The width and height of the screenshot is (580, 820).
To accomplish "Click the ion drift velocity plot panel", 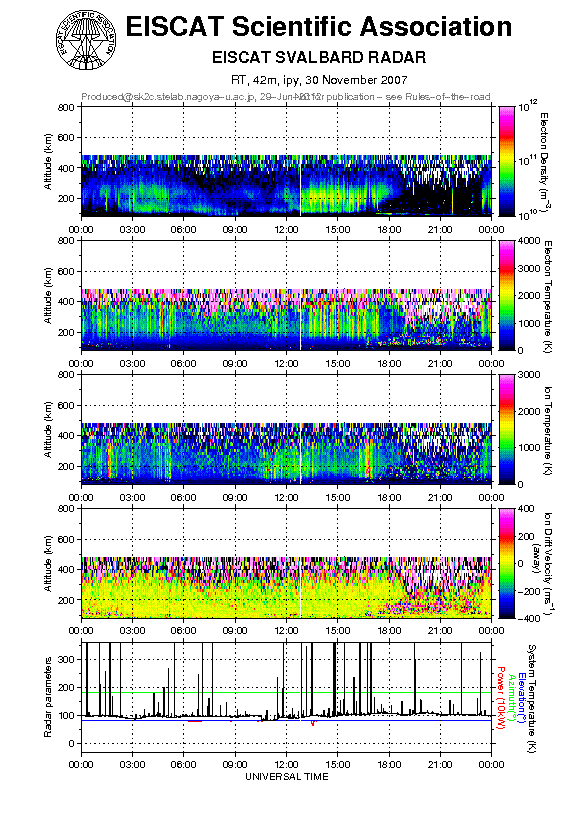I will tap(286, 563).
